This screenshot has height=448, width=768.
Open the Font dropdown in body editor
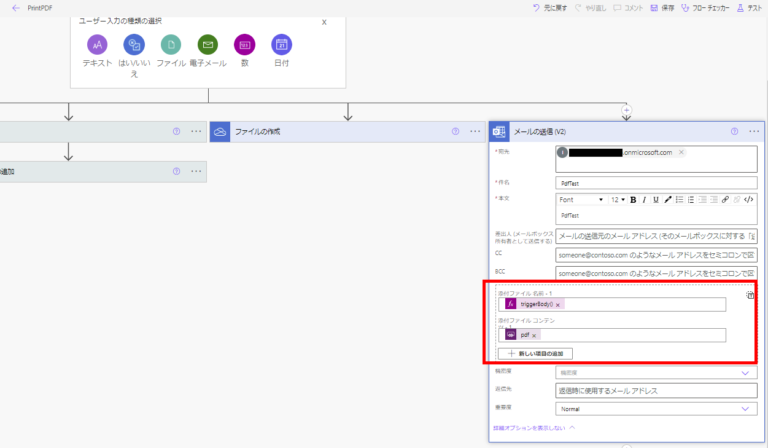click(x=581, y=199)
